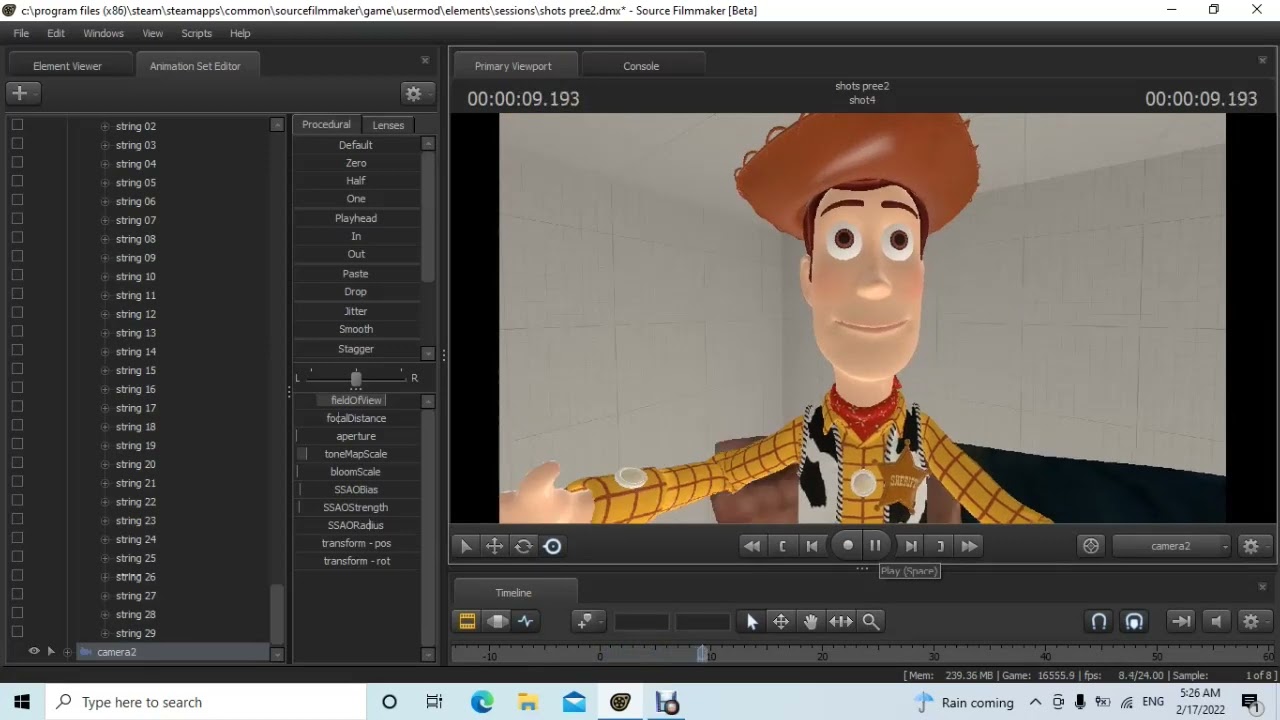Select the timeline horizontal stretch tool
Screen dimensions: 1280x720
841,621
